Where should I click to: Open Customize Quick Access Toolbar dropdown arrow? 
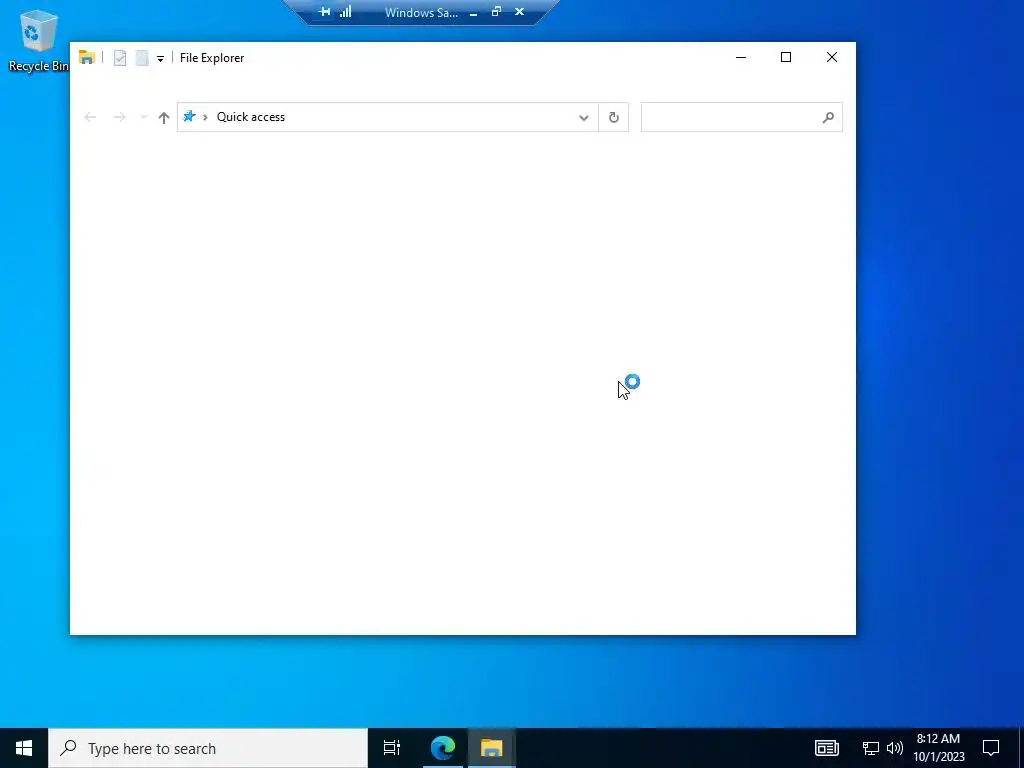pos(160,59)
